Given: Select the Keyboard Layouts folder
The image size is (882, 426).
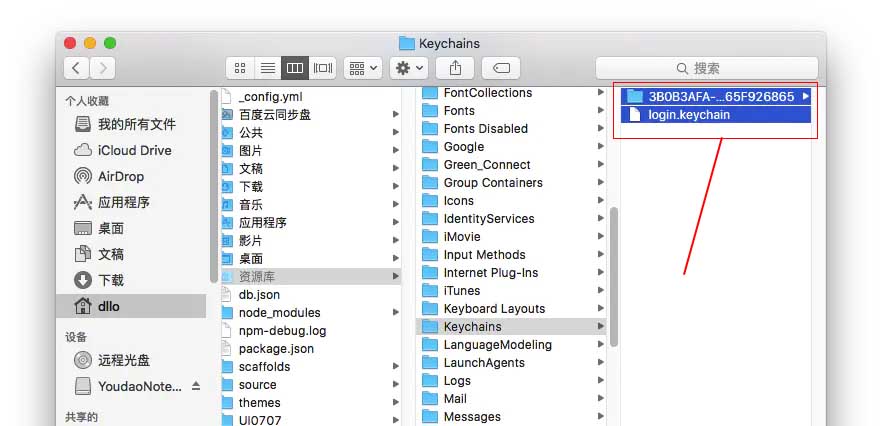Looking at the screenshot, I should coord(512,309).
